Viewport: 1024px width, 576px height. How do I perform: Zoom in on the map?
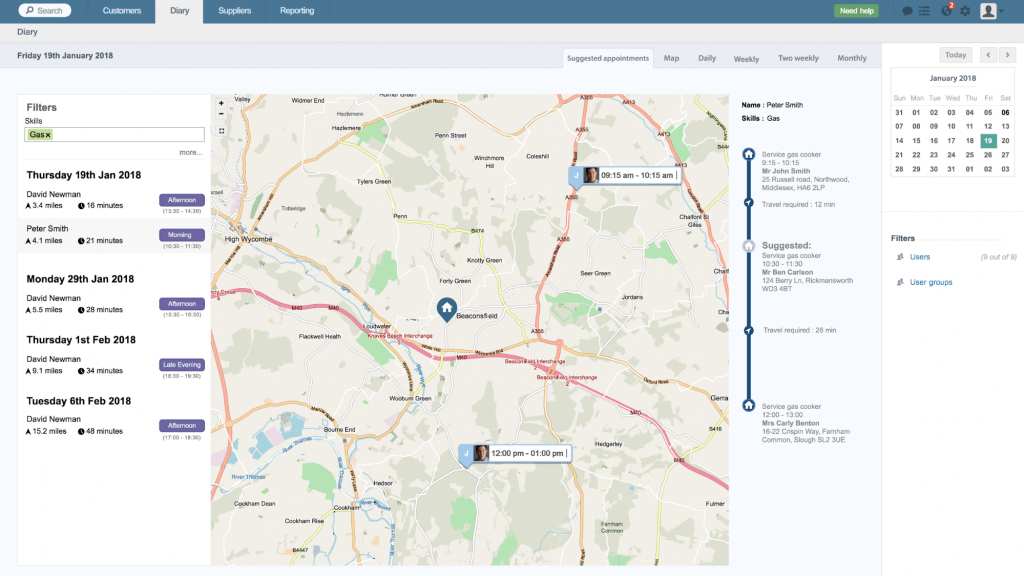[221, 103]
